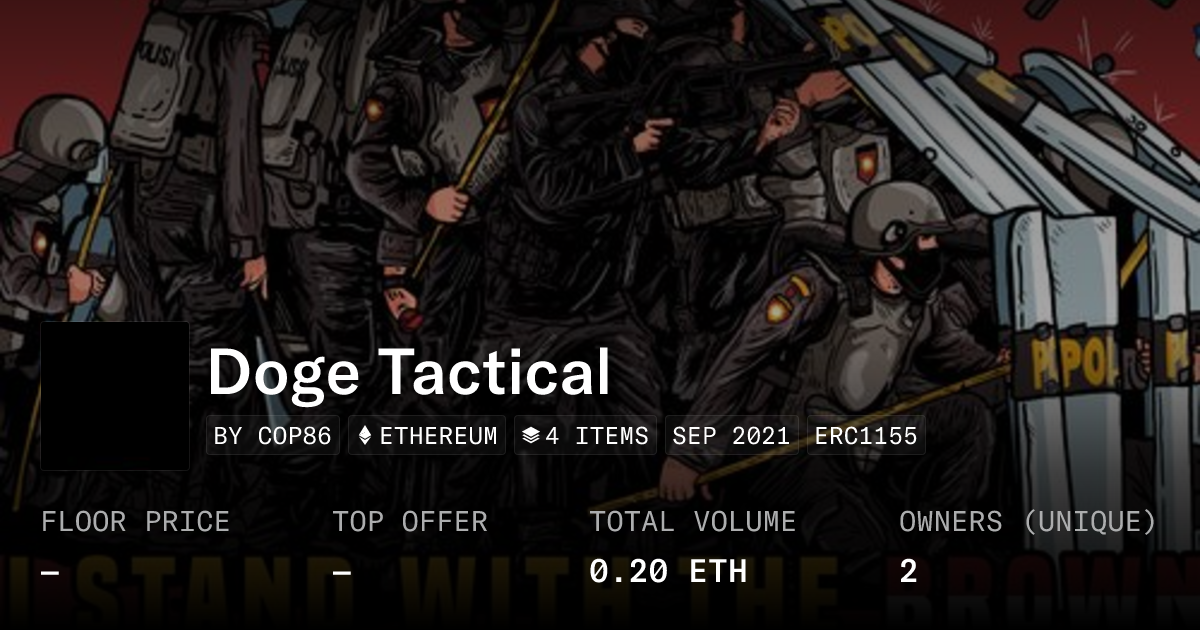Image resolution: width=1200 pixels, height=630 pixels.
Task: Click the FLOOR PRICE heading
Action: [135, 522]
